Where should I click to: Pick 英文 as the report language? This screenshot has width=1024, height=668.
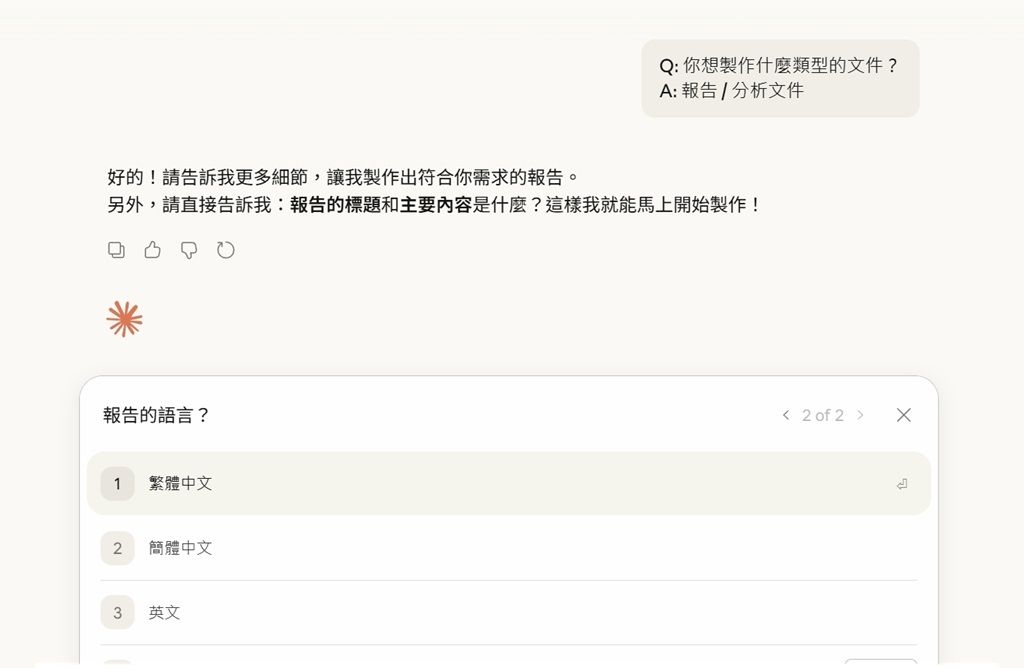(165, 612)
